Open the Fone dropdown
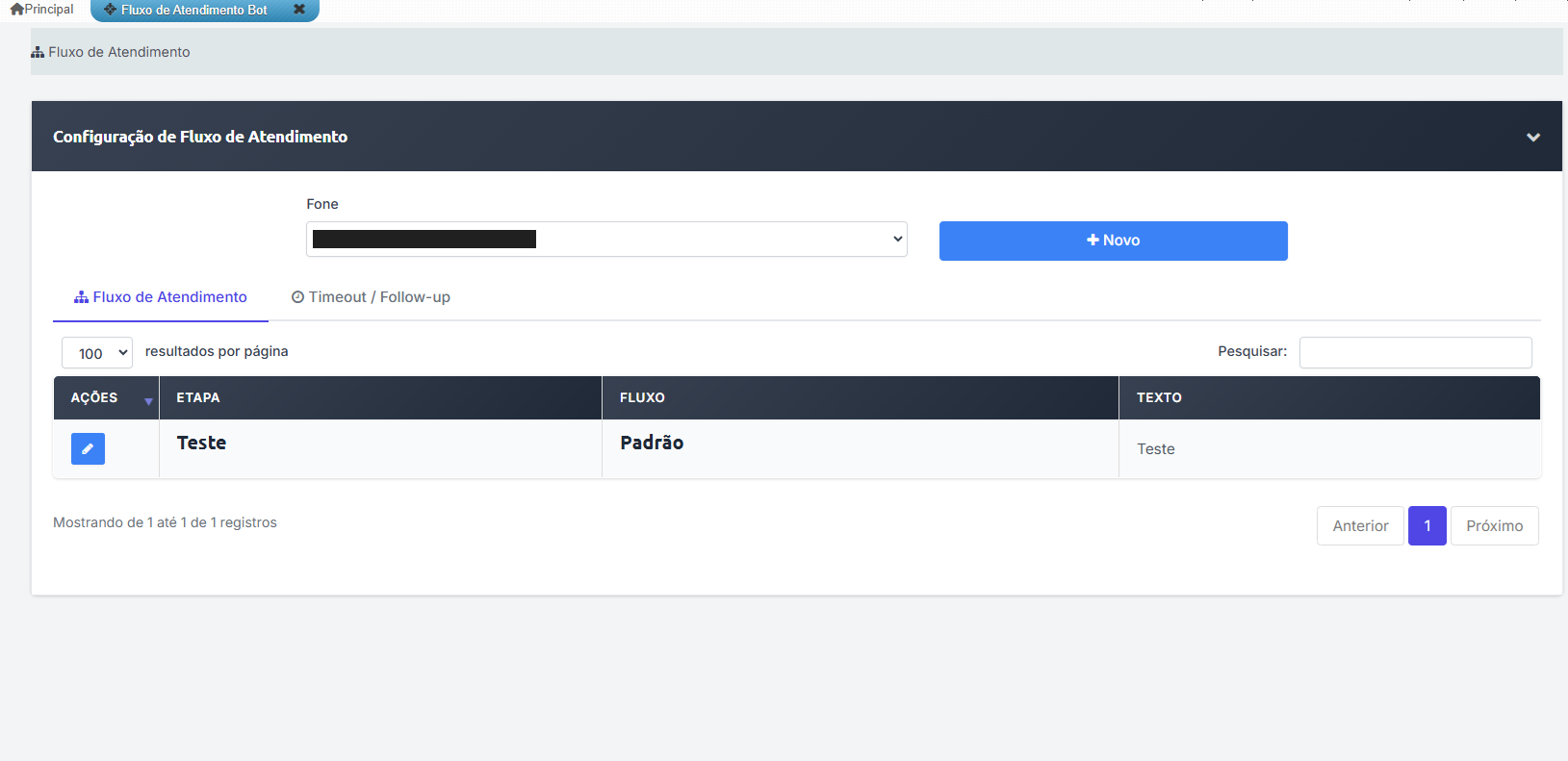The width and height of the screenshot is (1568, 761). pyautogui.click(x=606, y=240)
